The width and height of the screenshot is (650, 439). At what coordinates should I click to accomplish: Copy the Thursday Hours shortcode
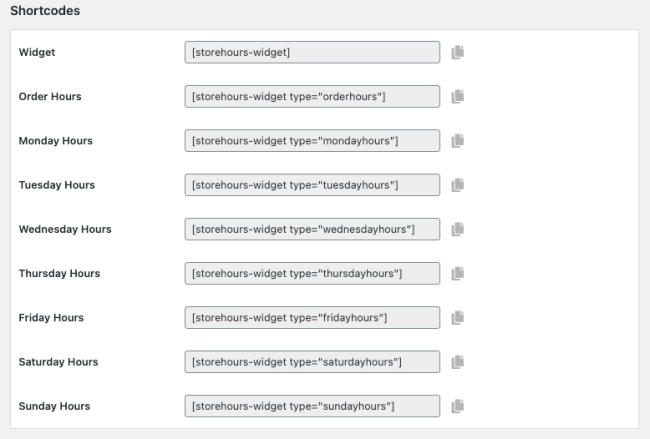coord(459,273)
